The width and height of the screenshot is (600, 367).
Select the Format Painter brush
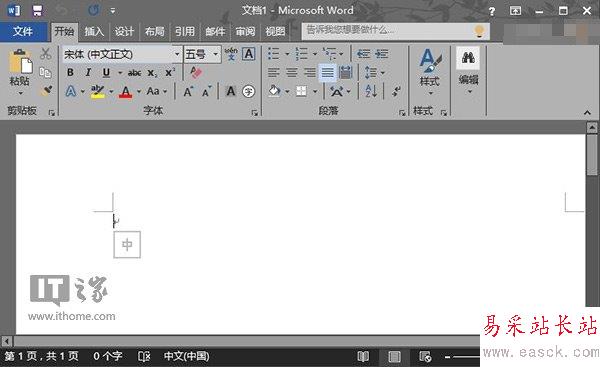46,91
